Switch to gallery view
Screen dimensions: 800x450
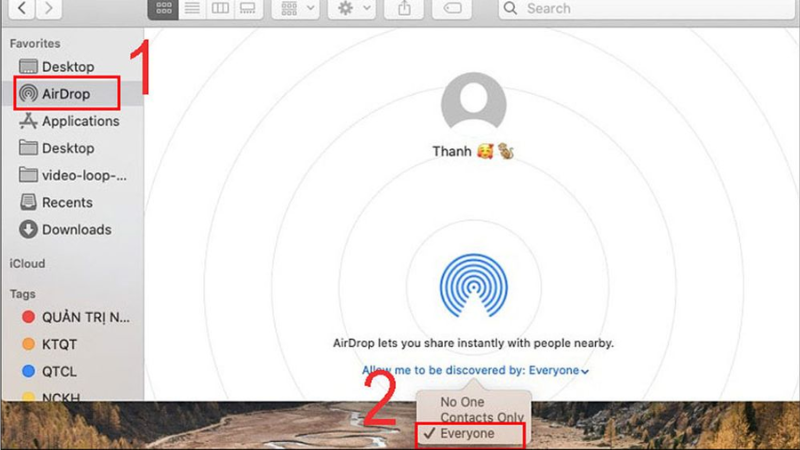(248, 8)
